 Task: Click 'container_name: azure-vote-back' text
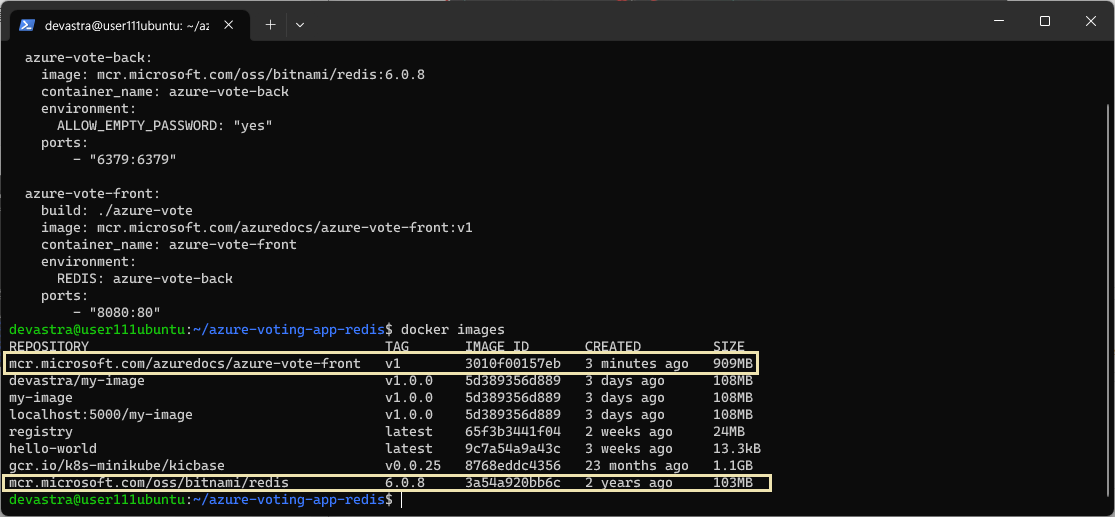[x=165, y=92]
